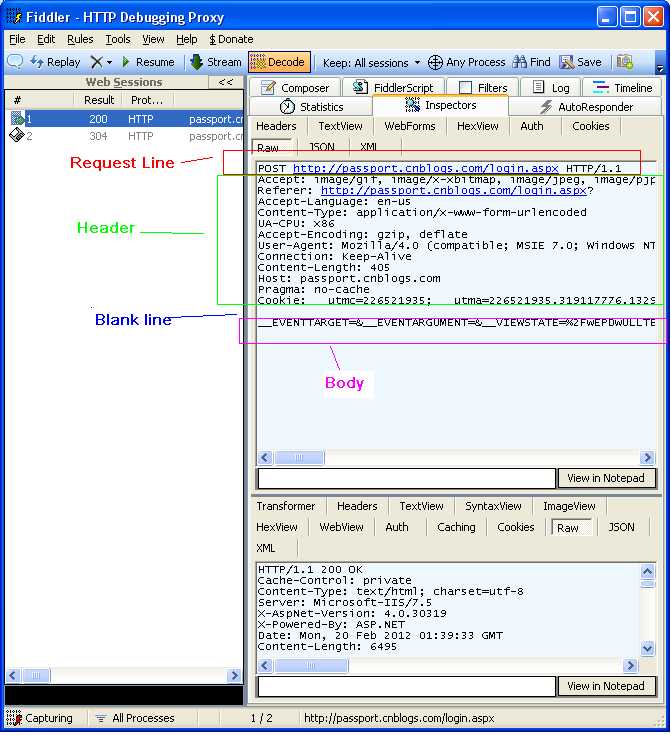Open response ImageView tab
Viewport: 671px width, 735px height.
click(x=569, y=506)
